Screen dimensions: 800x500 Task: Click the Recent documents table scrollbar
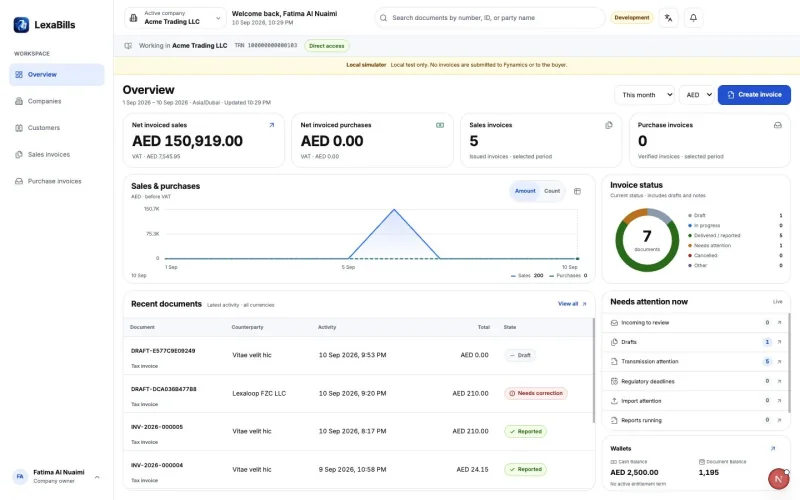(x=593, y=370)
